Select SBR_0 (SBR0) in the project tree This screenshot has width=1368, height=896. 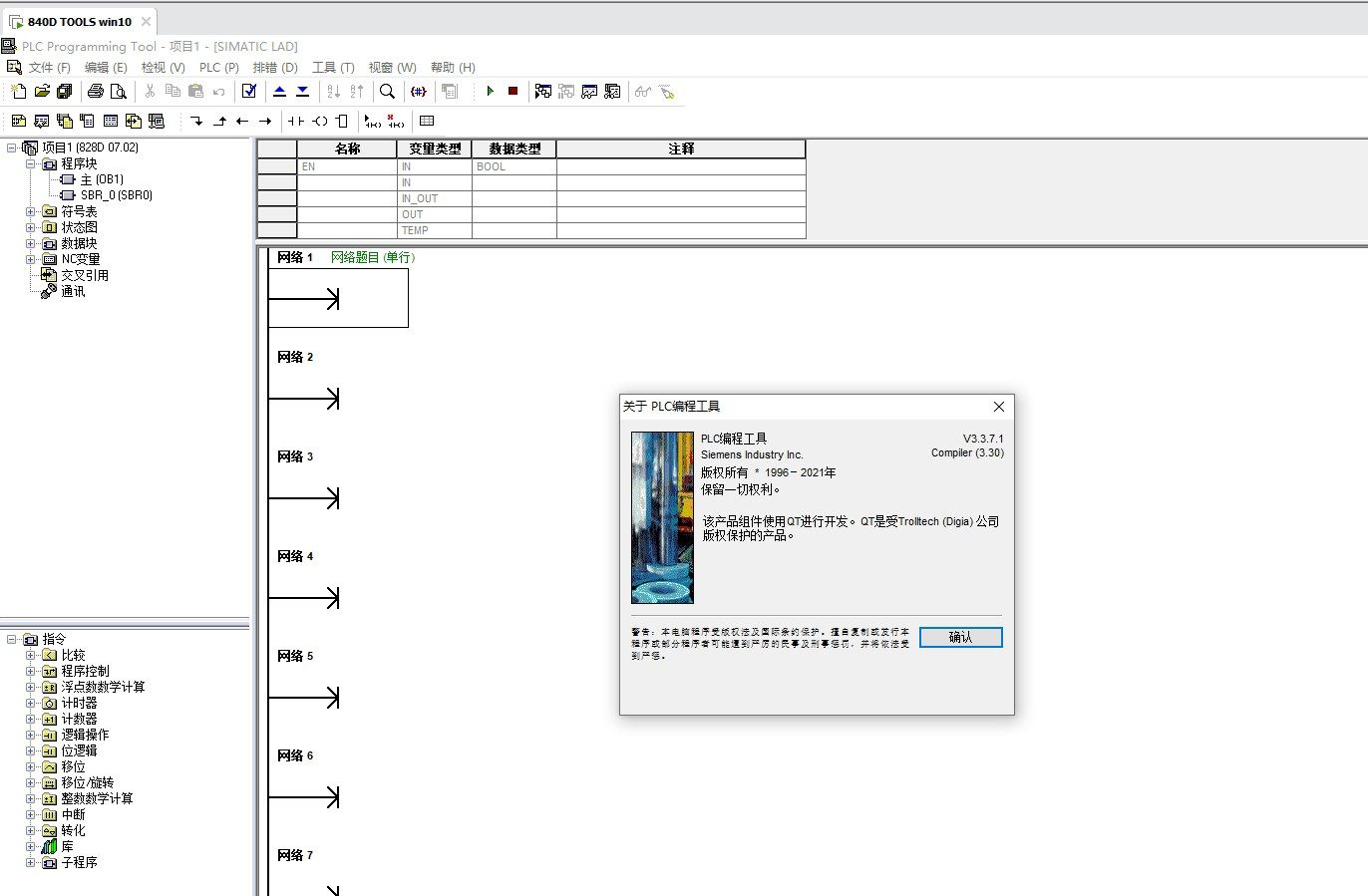[x=116, y=195]
